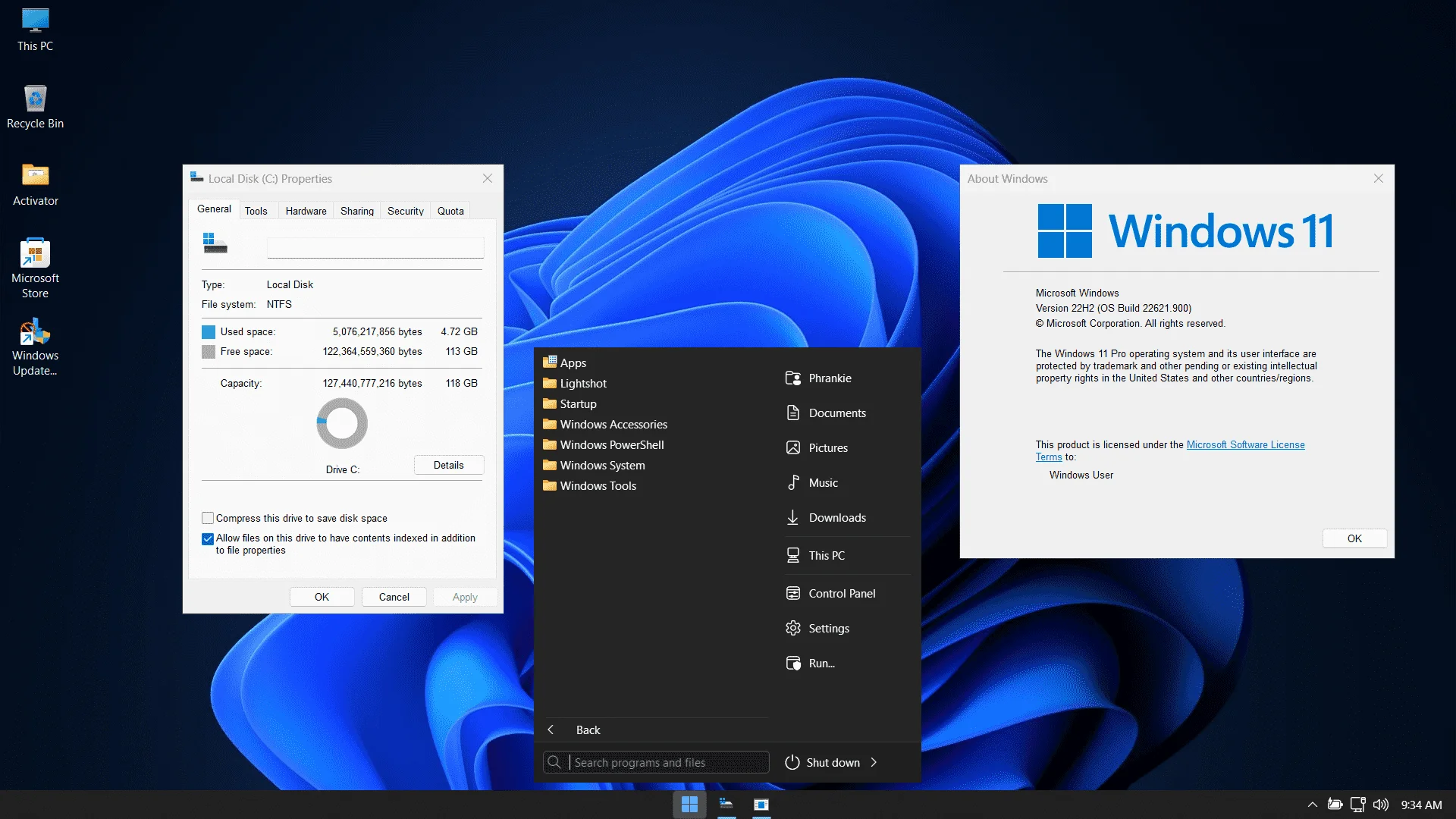Image resolution: width=1456 pixels, height=819 pixels.
Task: Click OK in Local Disk Properties
Action: click(x=322, y=598)
